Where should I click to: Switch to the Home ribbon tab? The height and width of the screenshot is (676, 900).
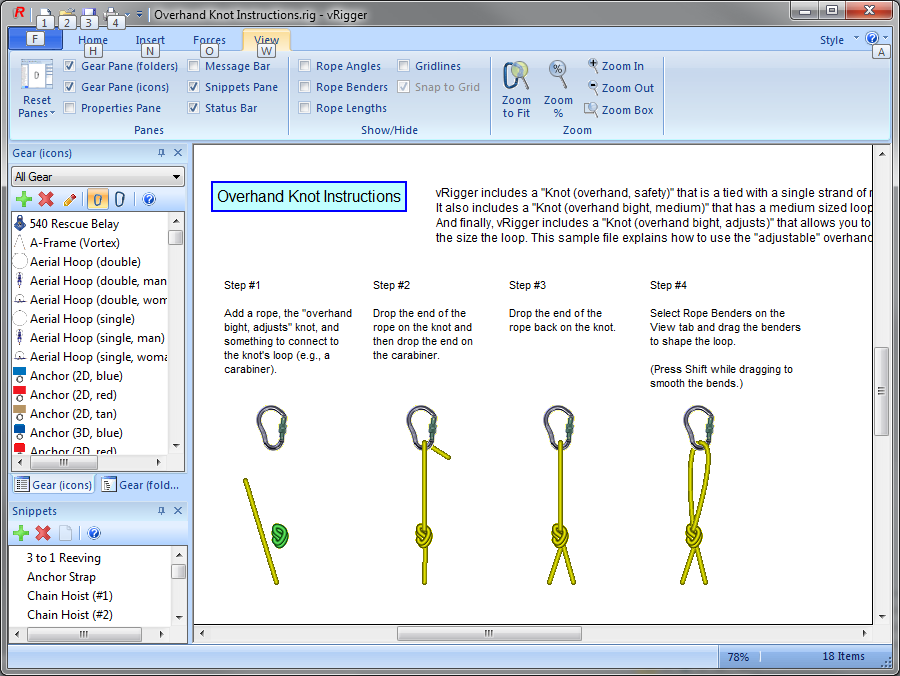click(93, 40)
